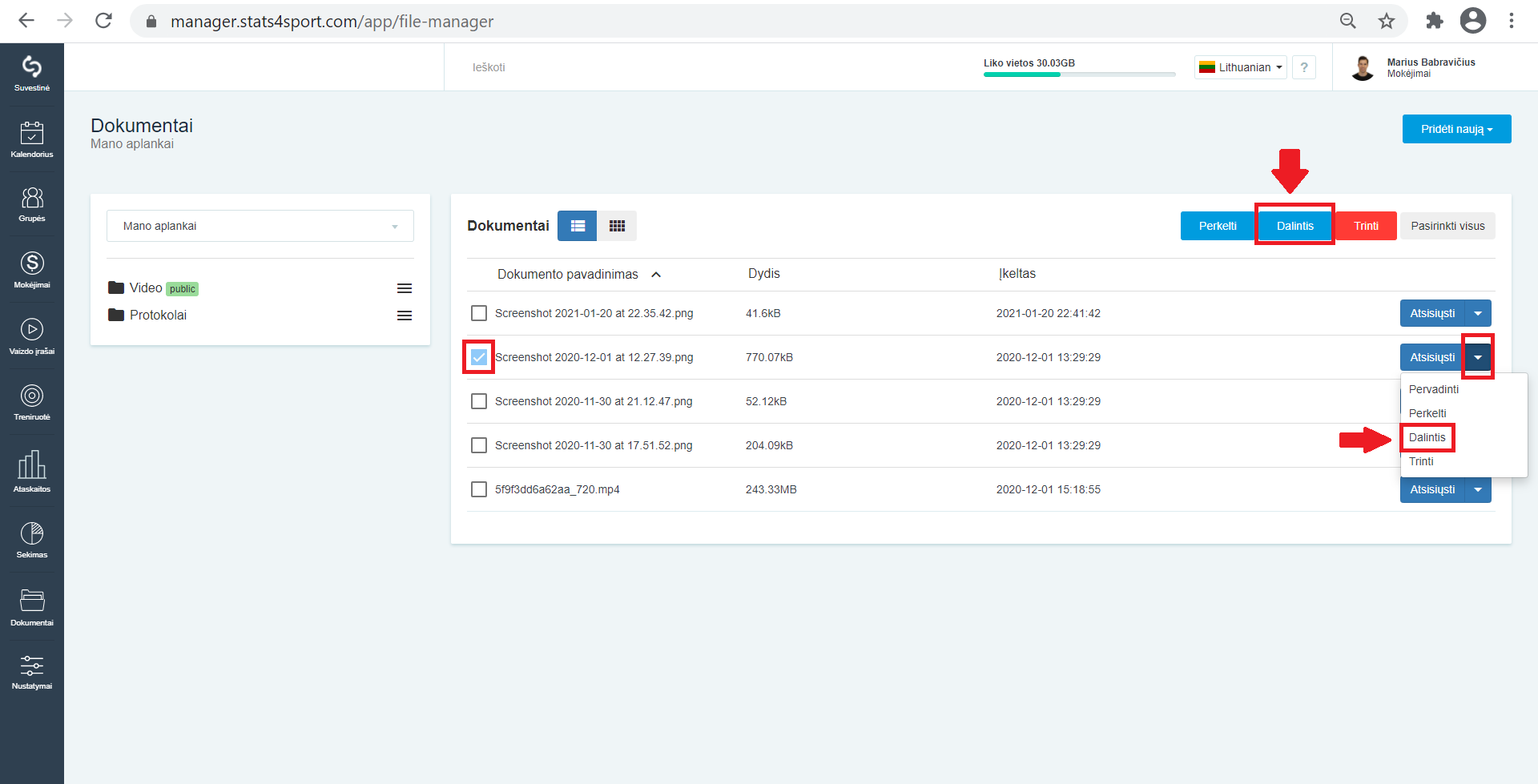This screenshot has height=784, width=1538.
Task: Click the red Trinti delete button
Action: click(x=1367, y=226)
